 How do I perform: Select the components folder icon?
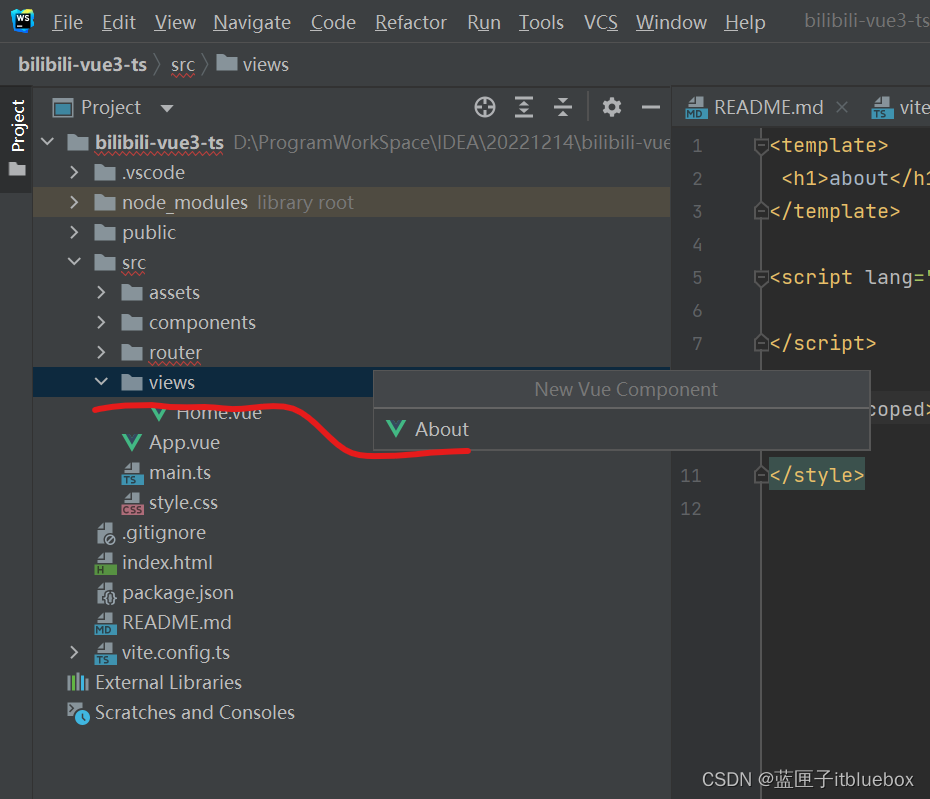pyautogui.click(x=132, y=323)
